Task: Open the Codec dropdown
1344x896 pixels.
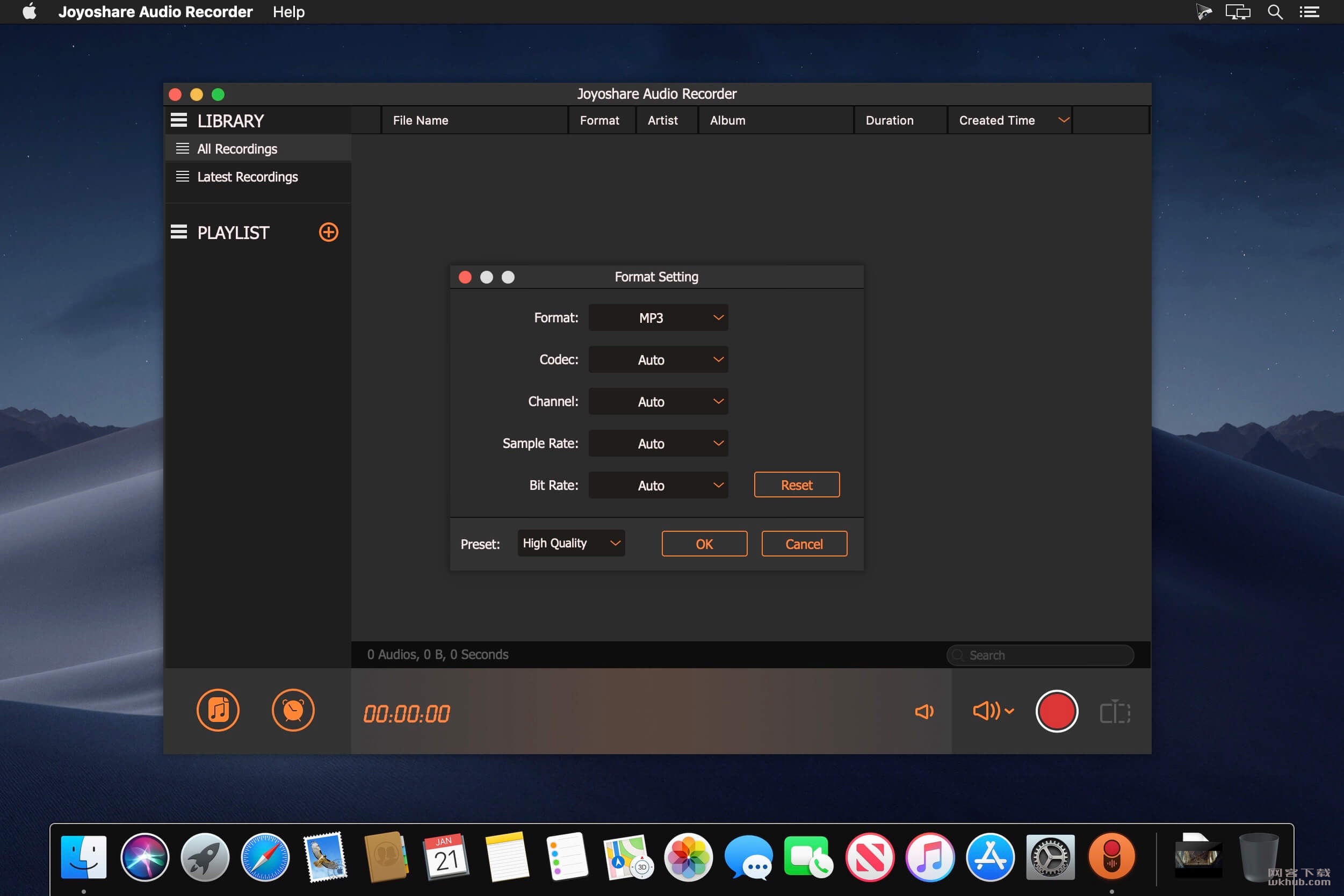Action: pyautogui.click(x=658, y=359)
